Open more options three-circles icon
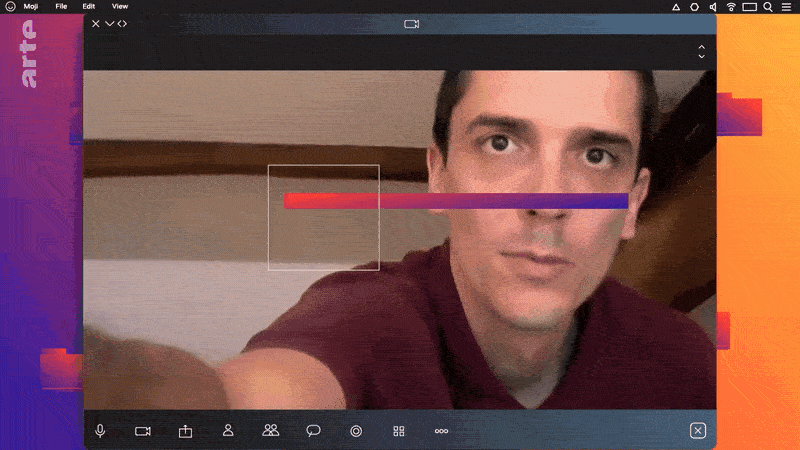Image resolution: width=800 pixels, height=450 pixels. (x=441, y=431)
